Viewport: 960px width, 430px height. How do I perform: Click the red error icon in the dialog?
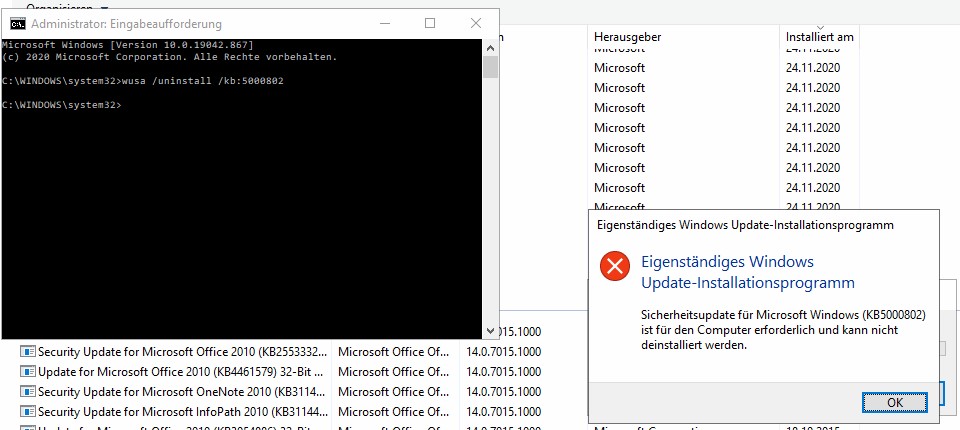click(x=615, y=266)
